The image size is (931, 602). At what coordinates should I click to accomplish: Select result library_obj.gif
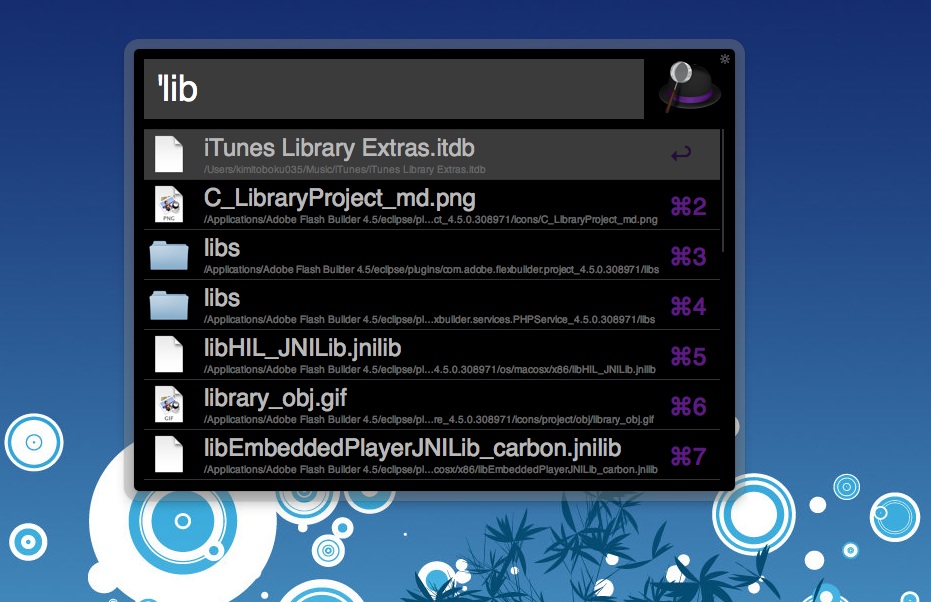click(x=432, y=404)
